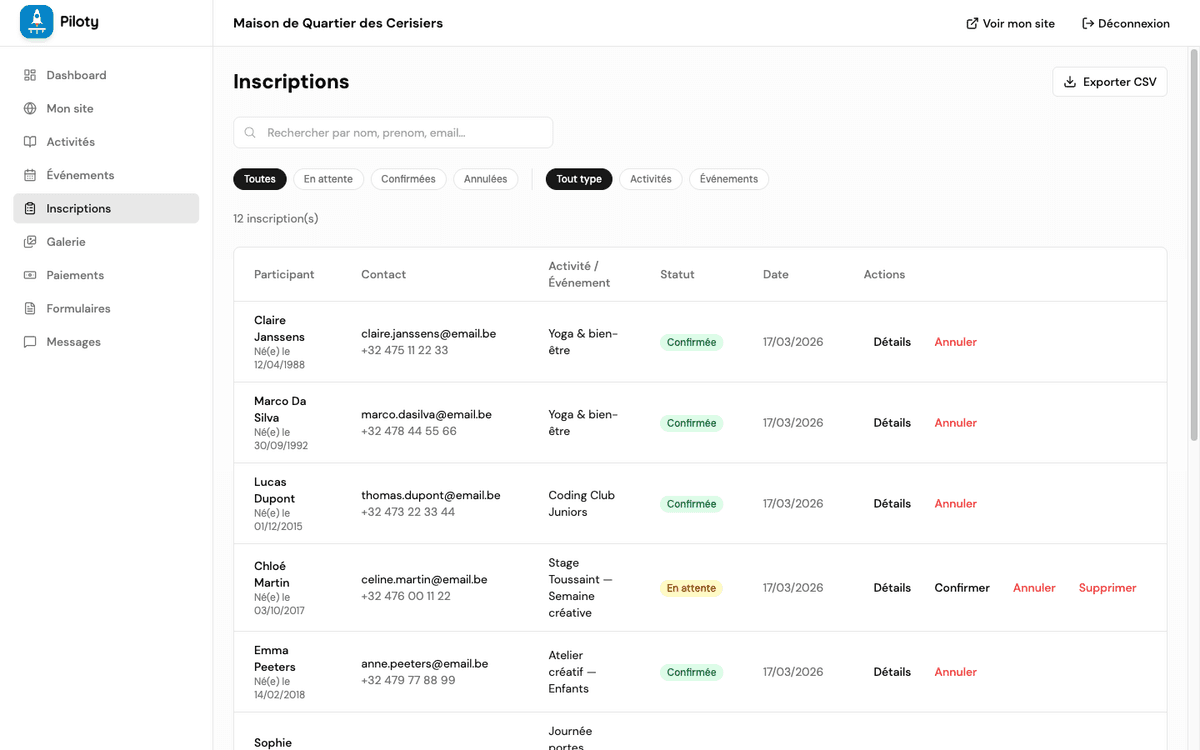Viewport: 1200px width, 750px height.
Task: Click the book icon for Activités
Action: pos(30,142)
